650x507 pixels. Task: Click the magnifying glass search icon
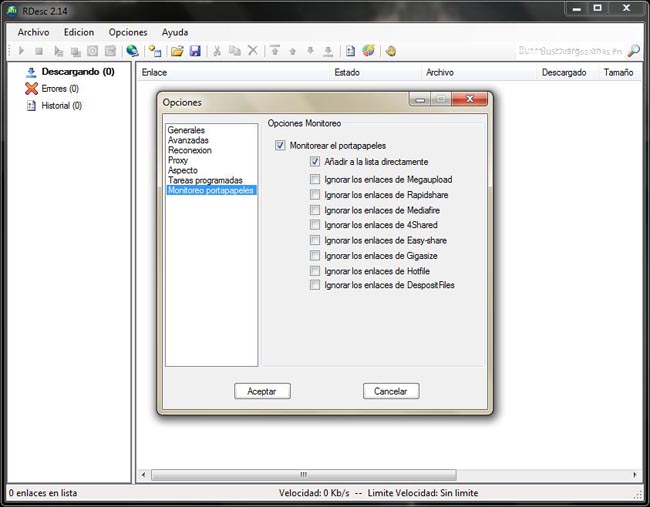click(x=634, y=51)
